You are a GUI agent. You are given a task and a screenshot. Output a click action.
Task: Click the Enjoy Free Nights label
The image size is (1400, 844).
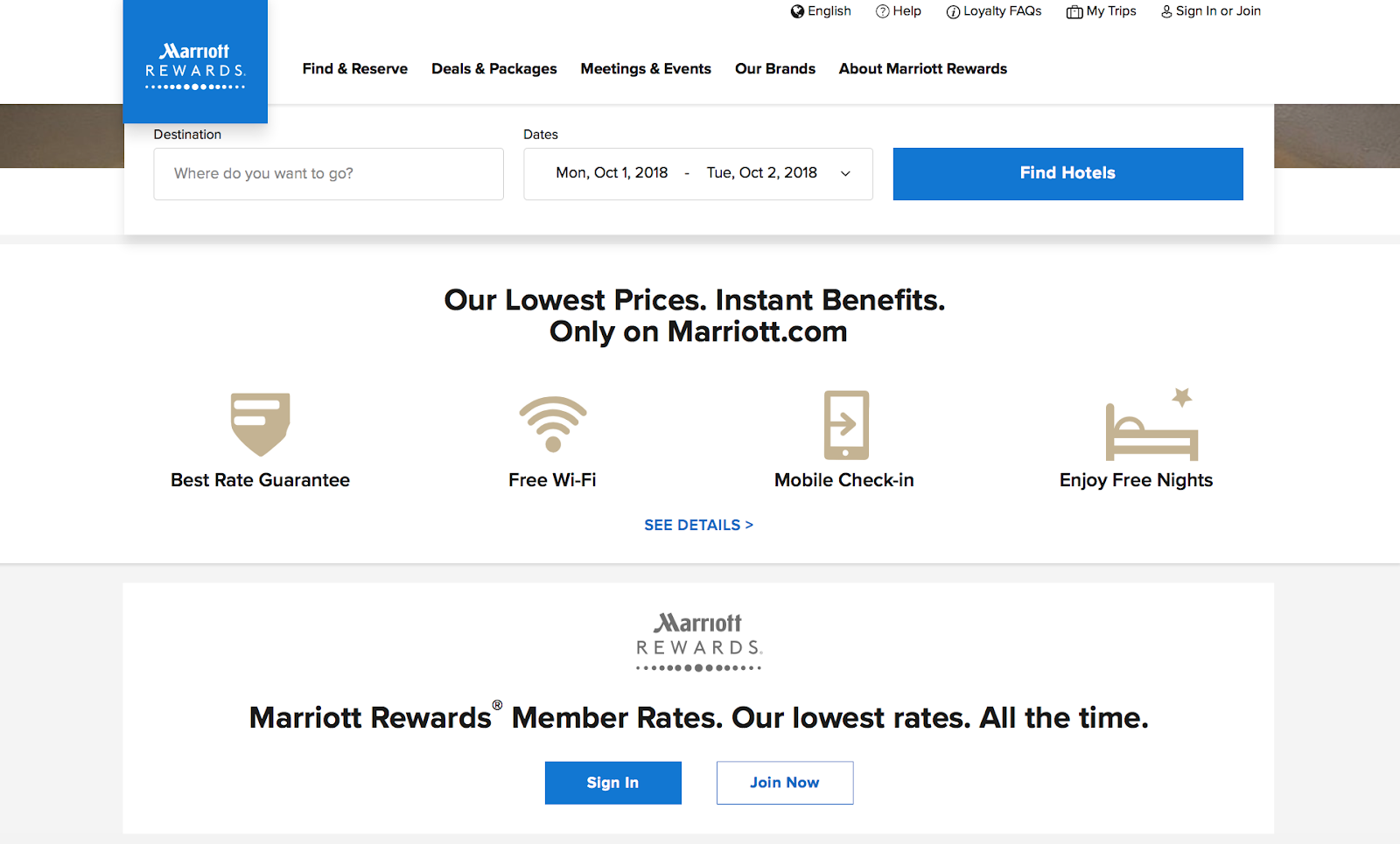(1136, 480)
